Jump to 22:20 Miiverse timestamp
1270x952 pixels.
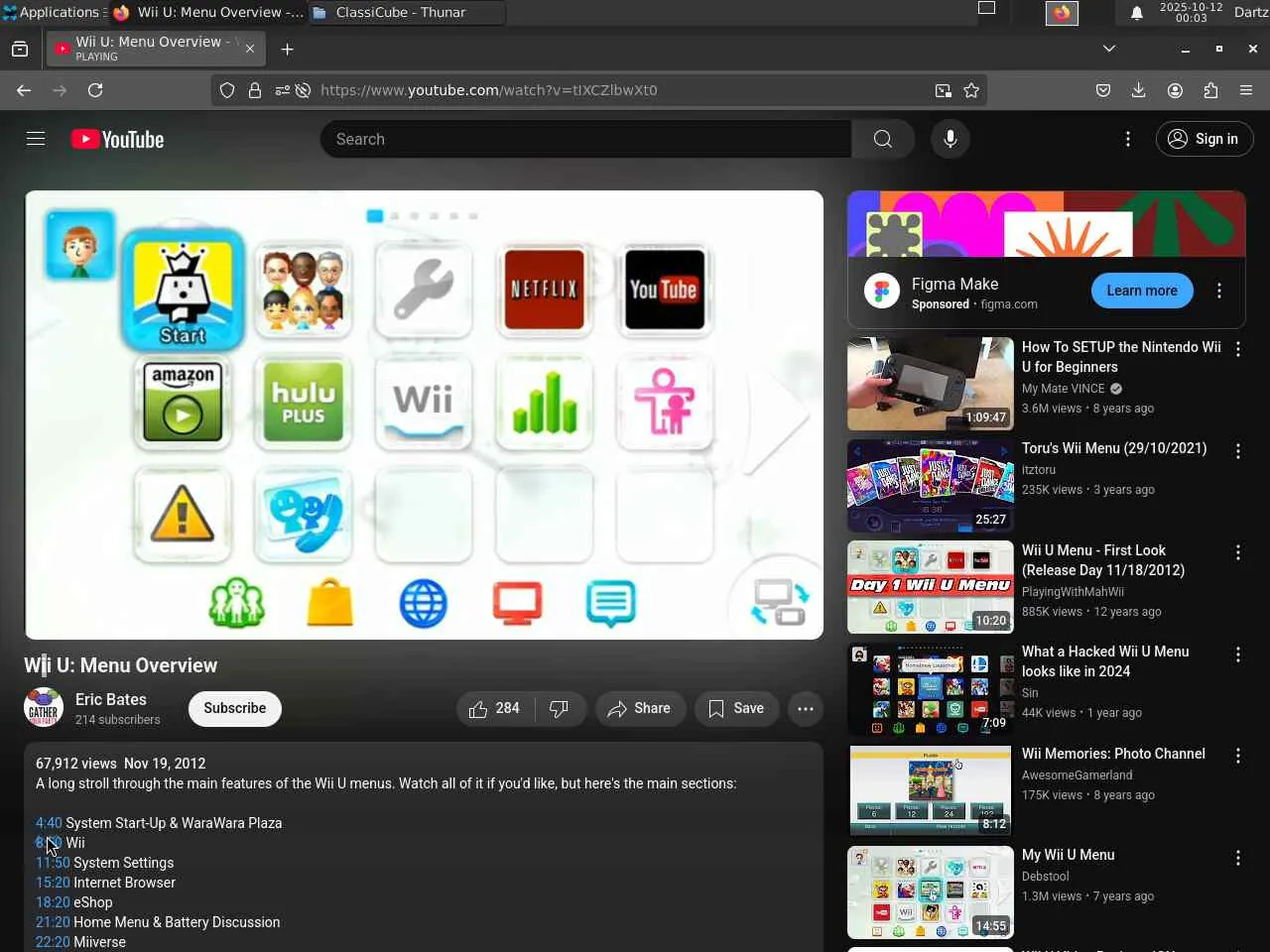click(53, 942)
